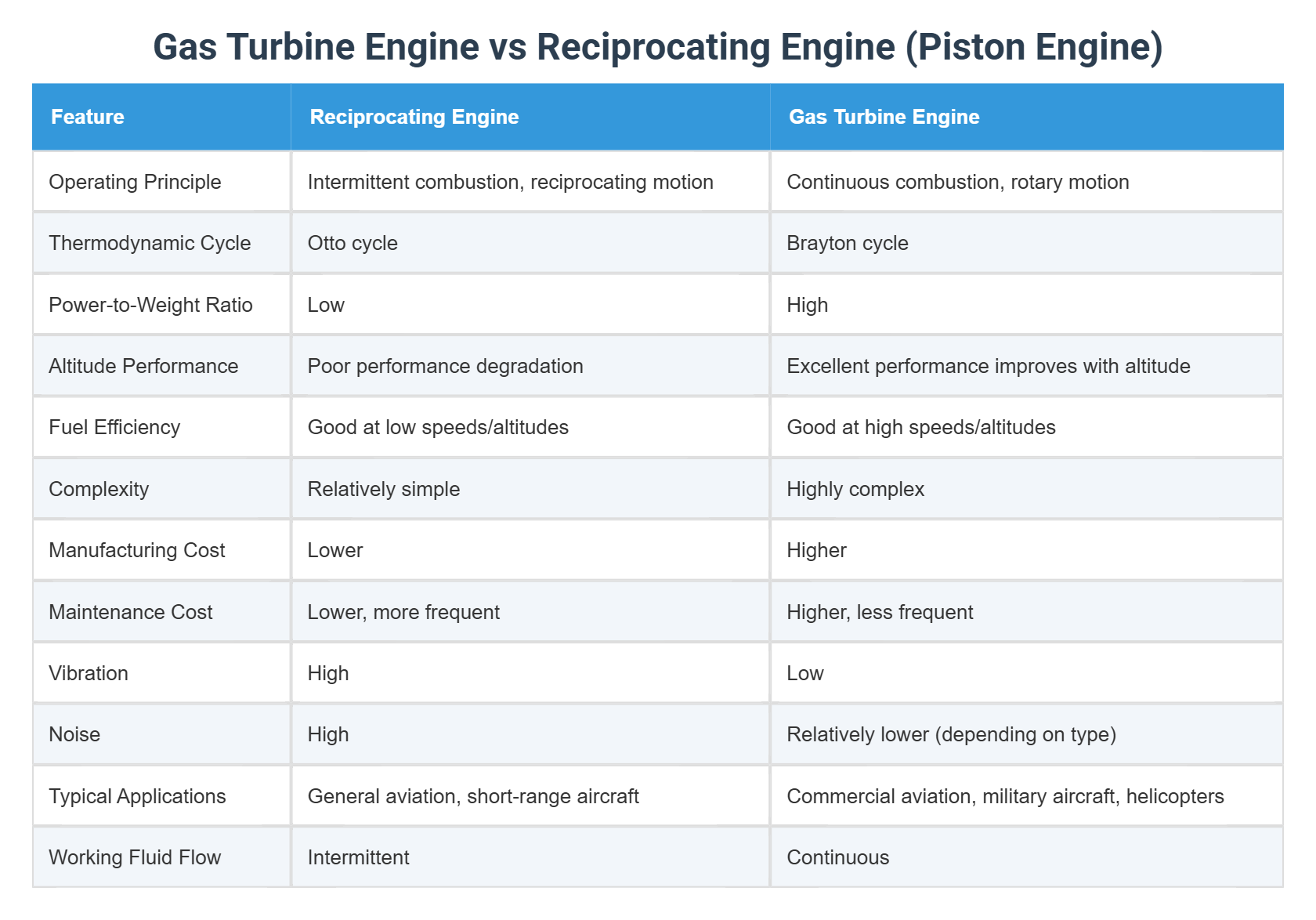The image size is (1316, 920).
Task: Click the Manufacturing Cost row label
Action: [x=137, y=550]
